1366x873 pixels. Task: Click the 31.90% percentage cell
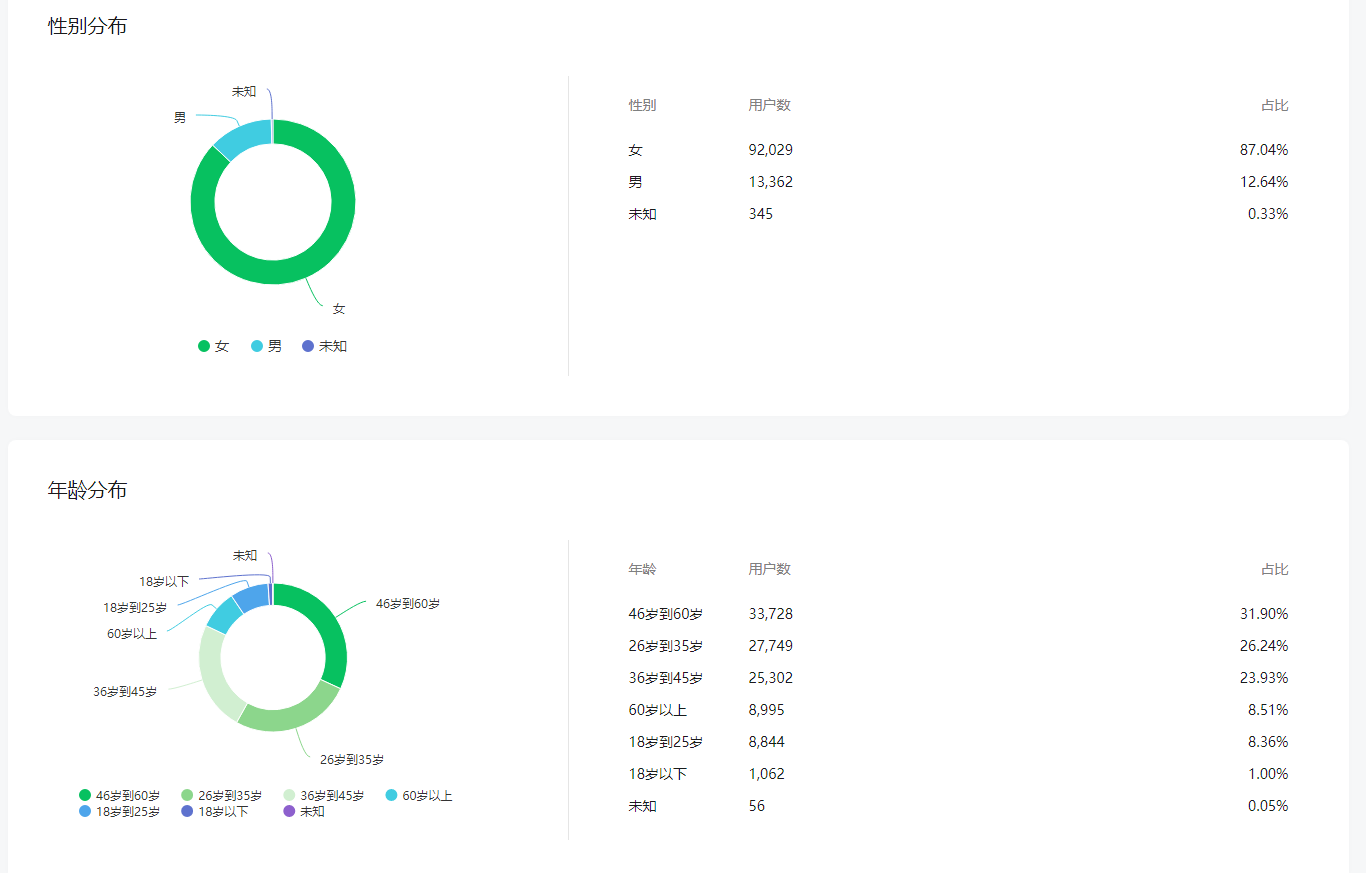tap(1264, 614)
